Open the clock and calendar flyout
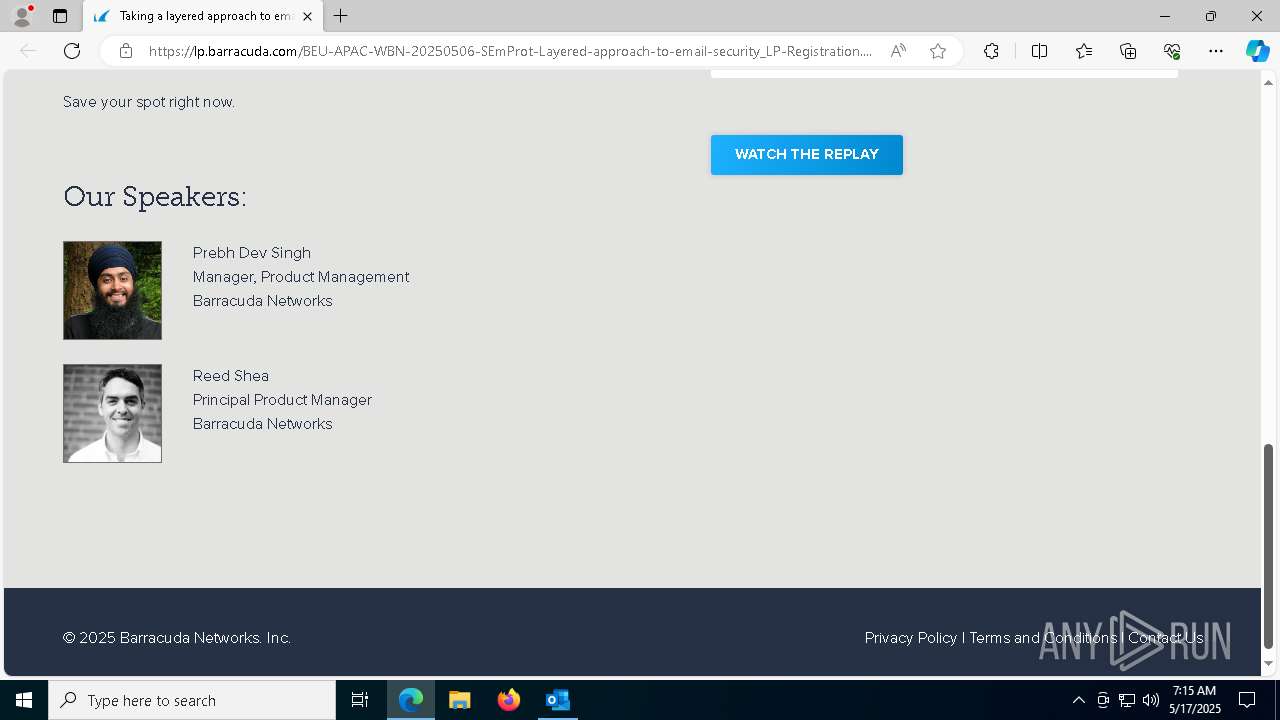This screenshot has height=720, width=1280. (1195, 700)
